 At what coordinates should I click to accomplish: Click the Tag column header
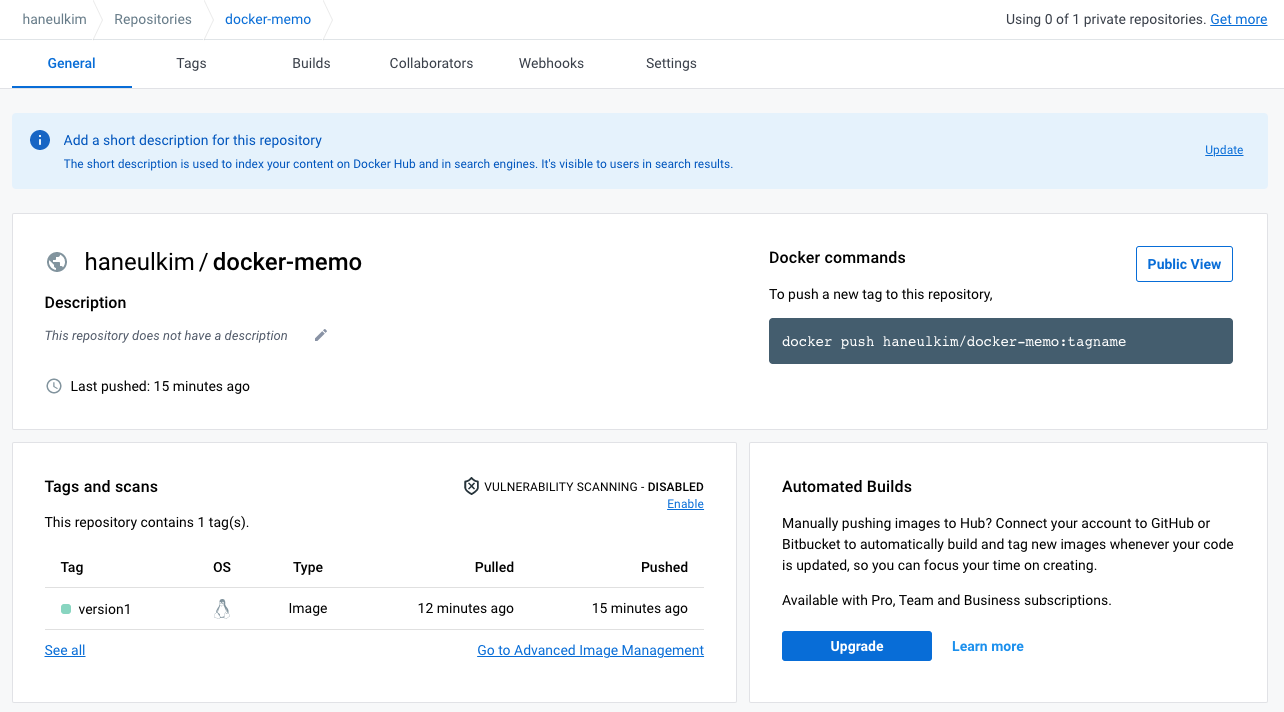point(72,567)
